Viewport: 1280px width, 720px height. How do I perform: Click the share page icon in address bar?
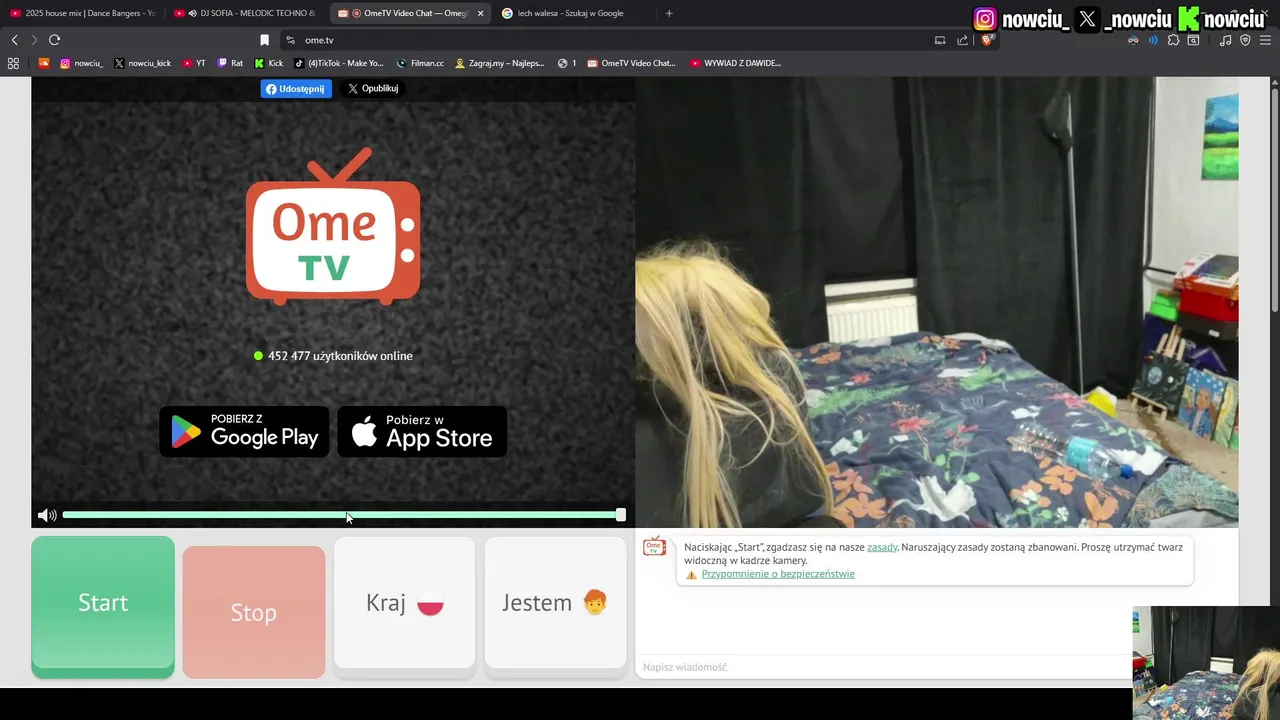click(963, 40)
